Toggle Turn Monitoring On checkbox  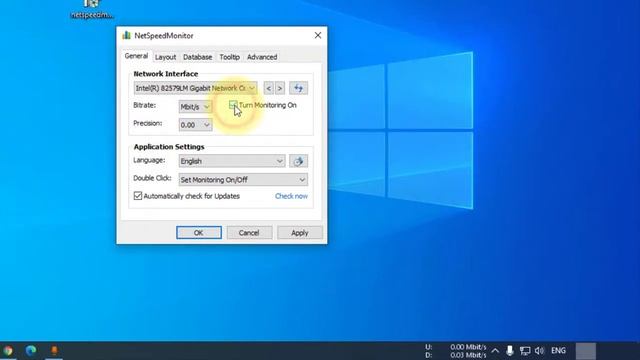(233, 105)
